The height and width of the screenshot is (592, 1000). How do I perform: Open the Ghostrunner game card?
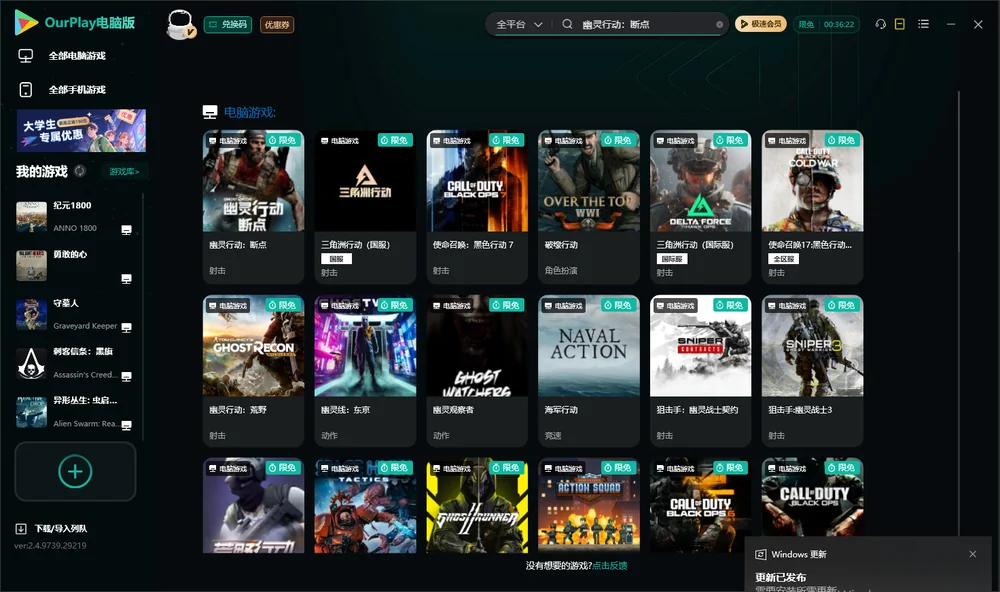(x=477, y=505)
